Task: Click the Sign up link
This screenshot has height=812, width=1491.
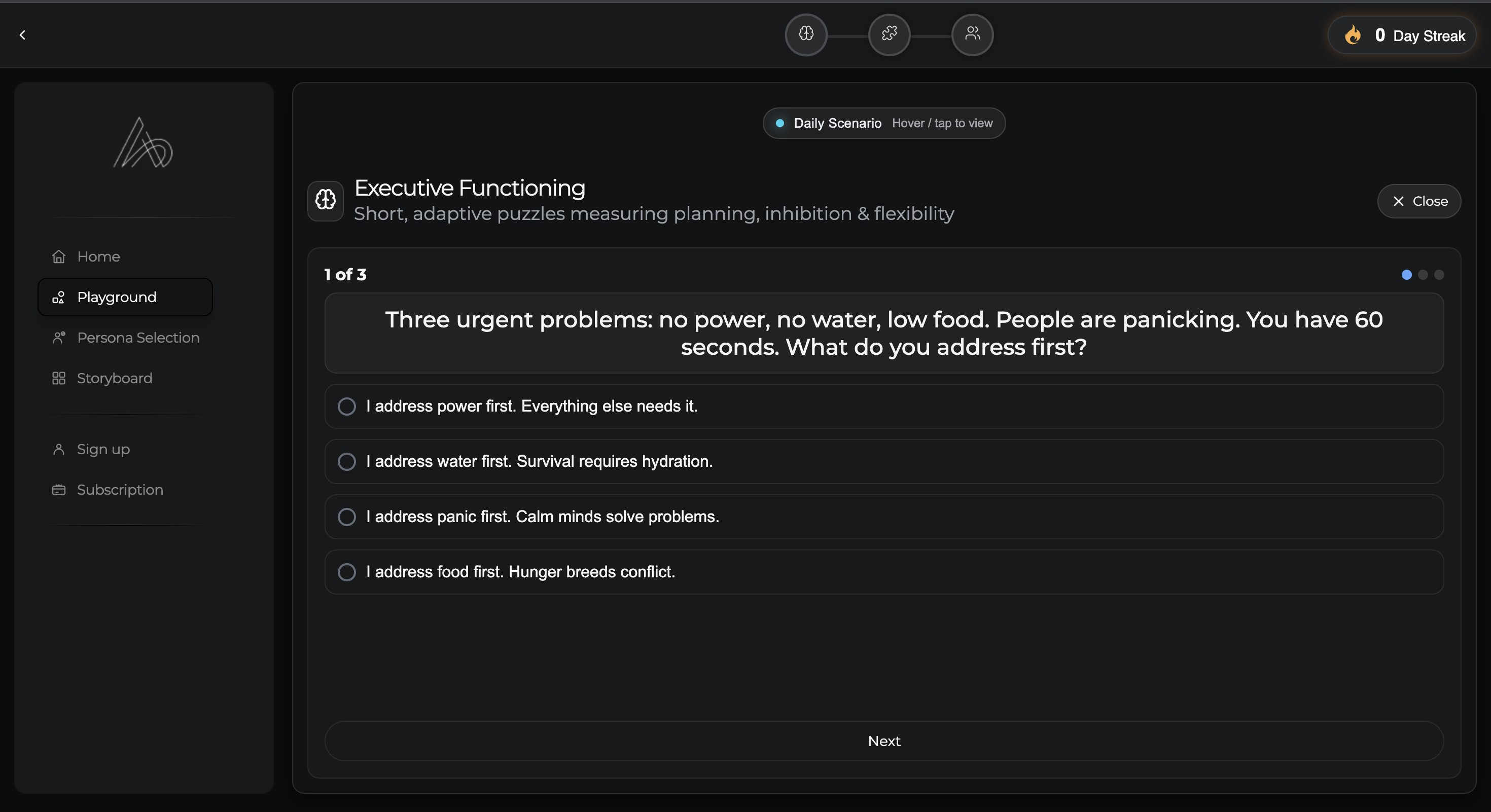Action: (x=103, y=449)
